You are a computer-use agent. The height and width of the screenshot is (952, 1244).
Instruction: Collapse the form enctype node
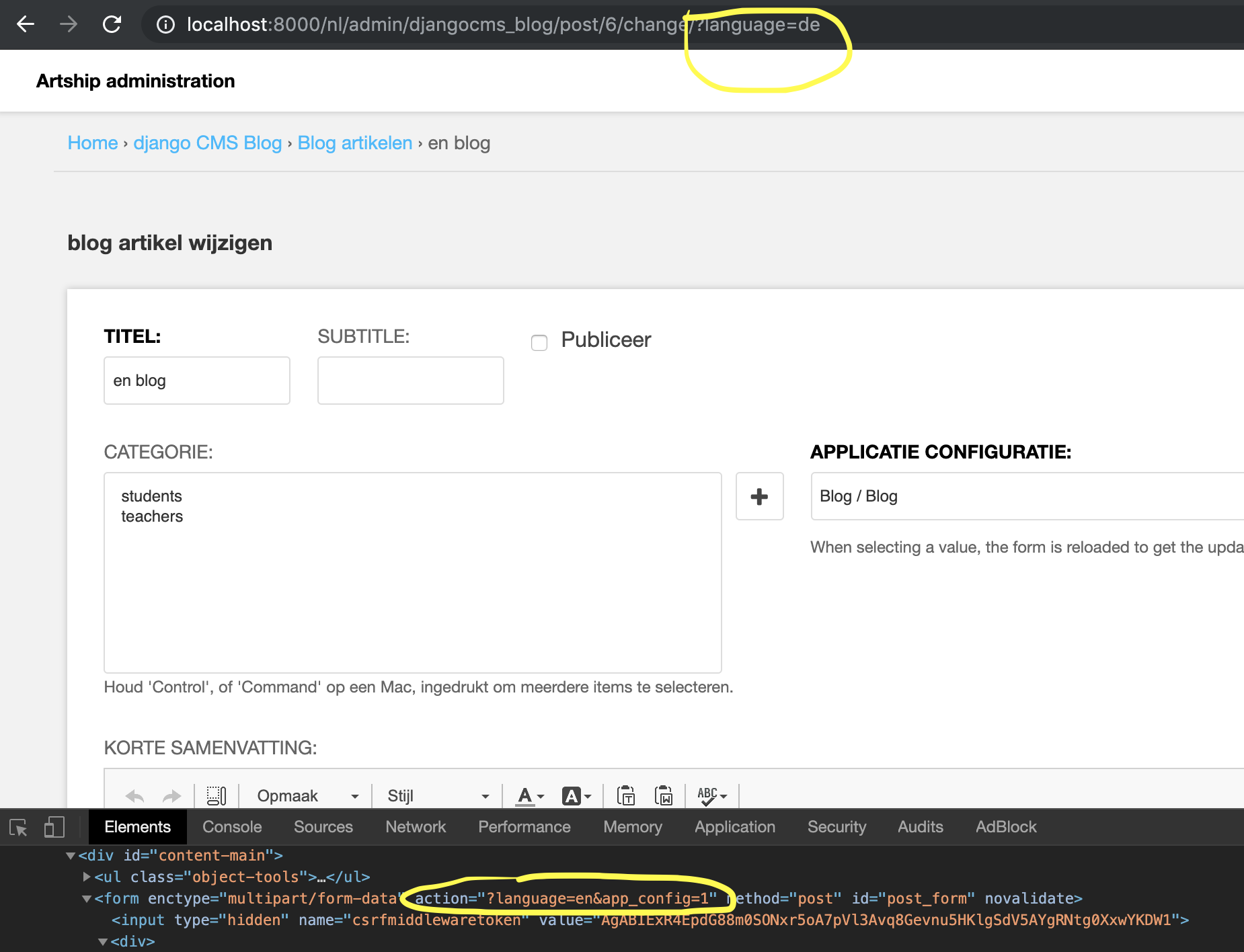click(87, 899)
